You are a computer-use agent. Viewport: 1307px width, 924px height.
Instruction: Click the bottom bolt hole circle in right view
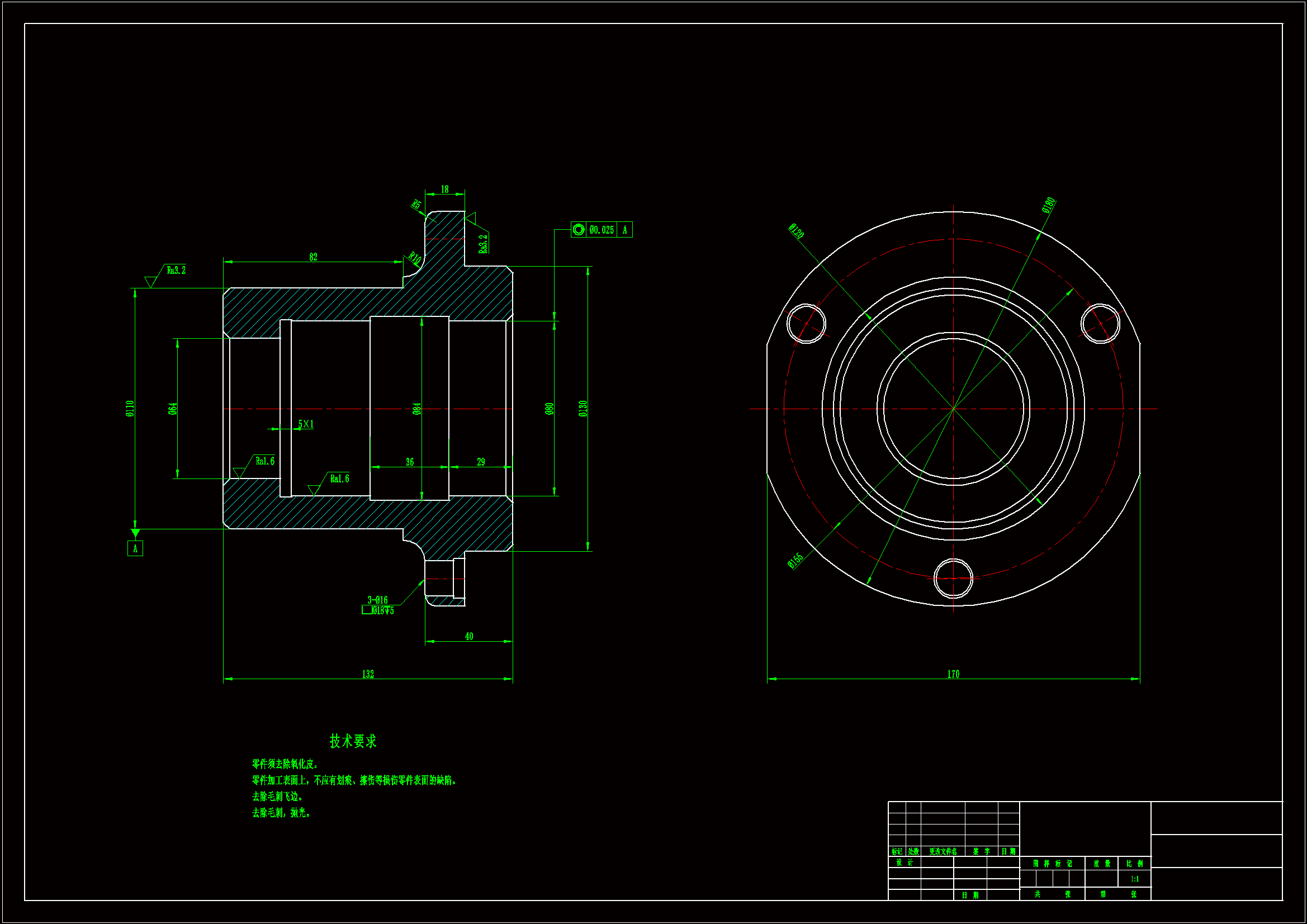point(954,579)
